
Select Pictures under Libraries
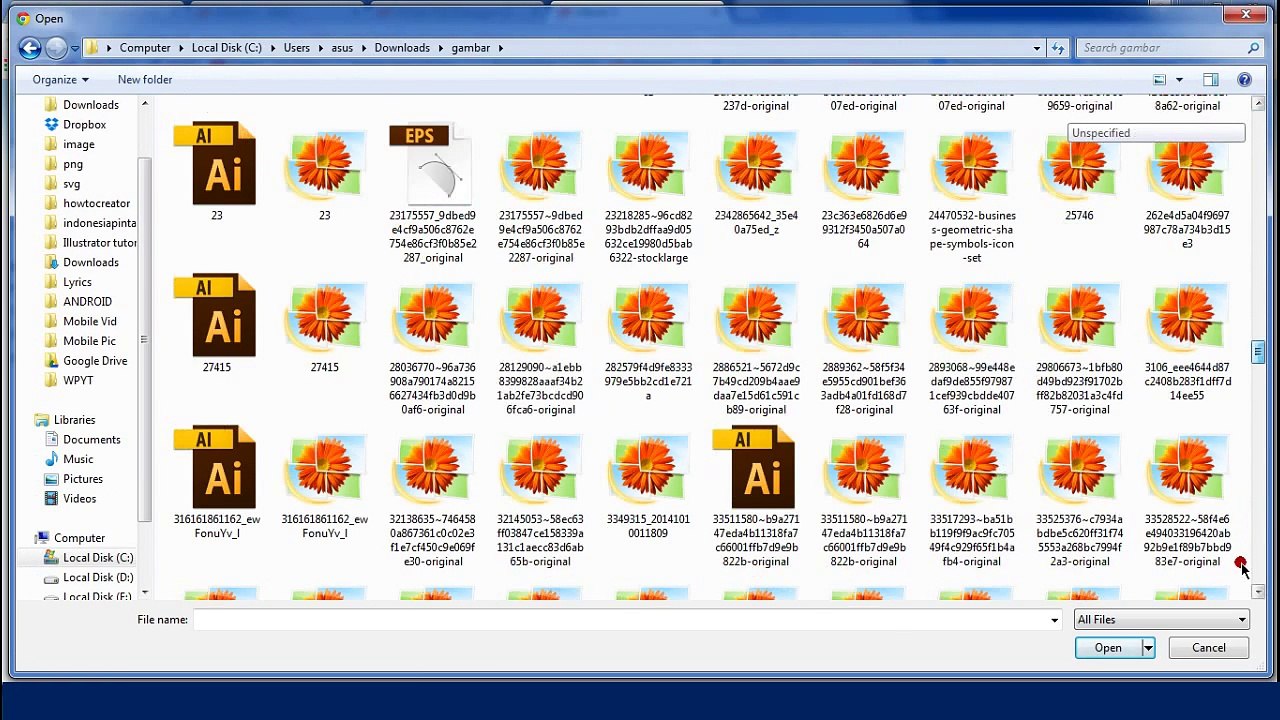82,479
